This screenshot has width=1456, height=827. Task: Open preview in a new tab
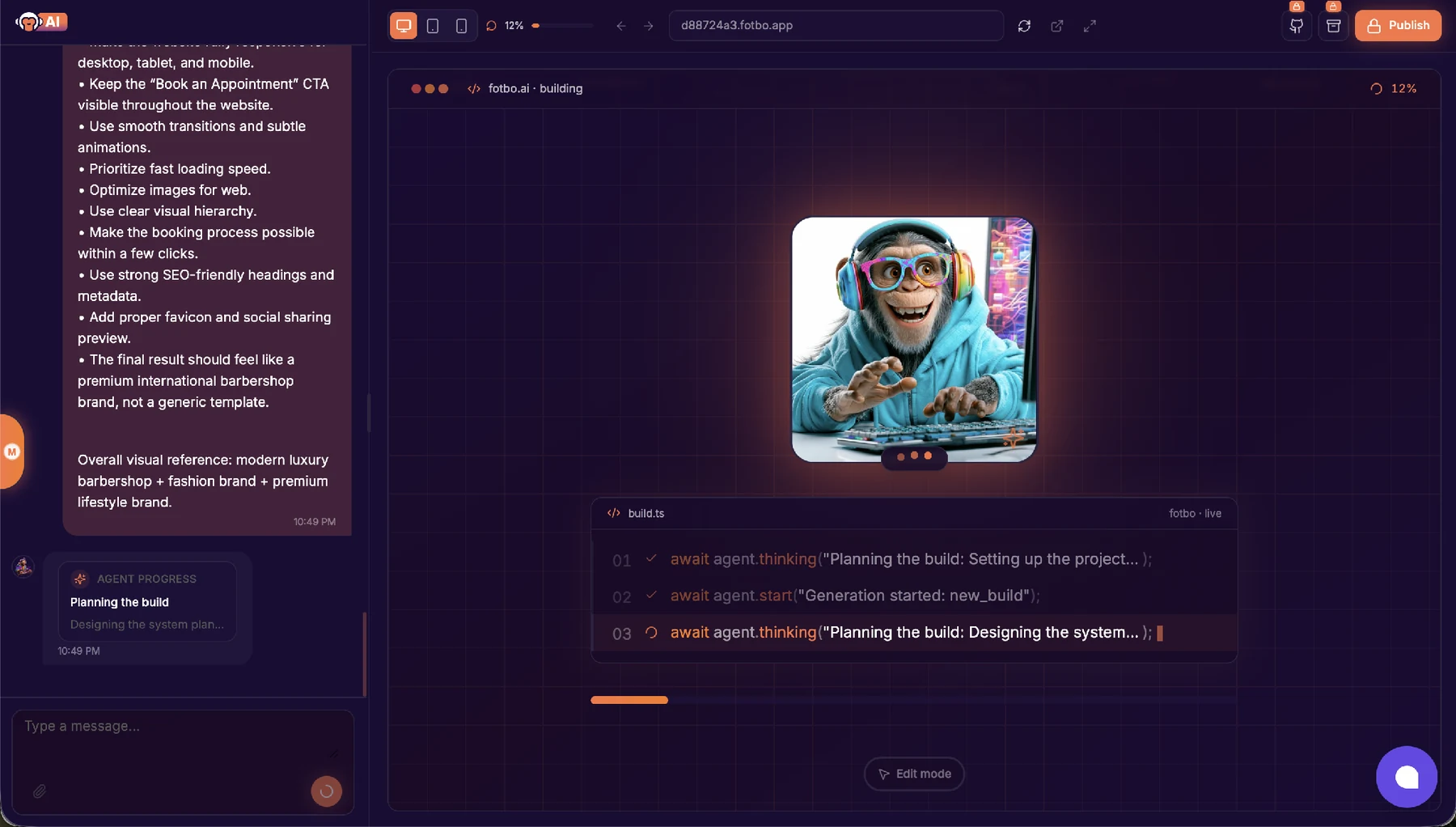[x=1057, y=26]
